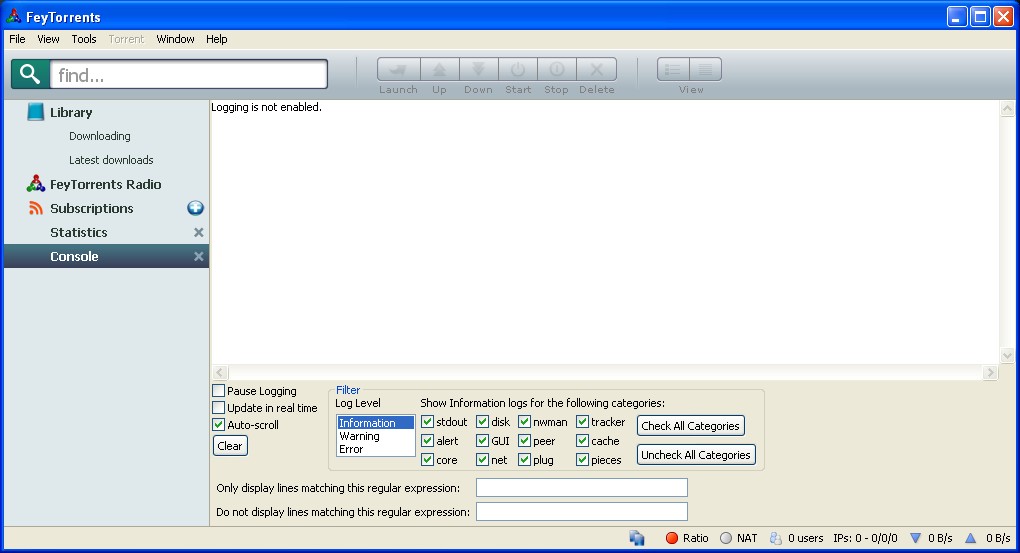This screenshot has height=553, width=1020.
Task: Click the network computers status icon
Action: [637, 538]
